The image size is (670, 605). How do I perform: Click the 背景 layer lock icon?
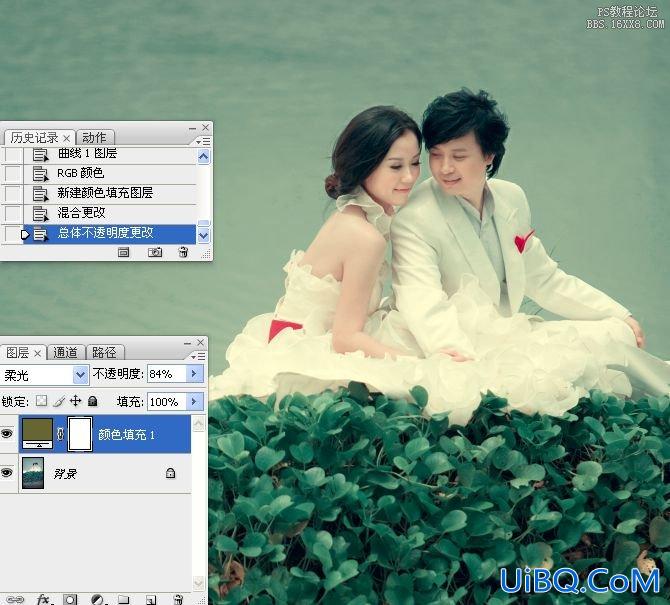pyautogui.click(x=170, y=473)
